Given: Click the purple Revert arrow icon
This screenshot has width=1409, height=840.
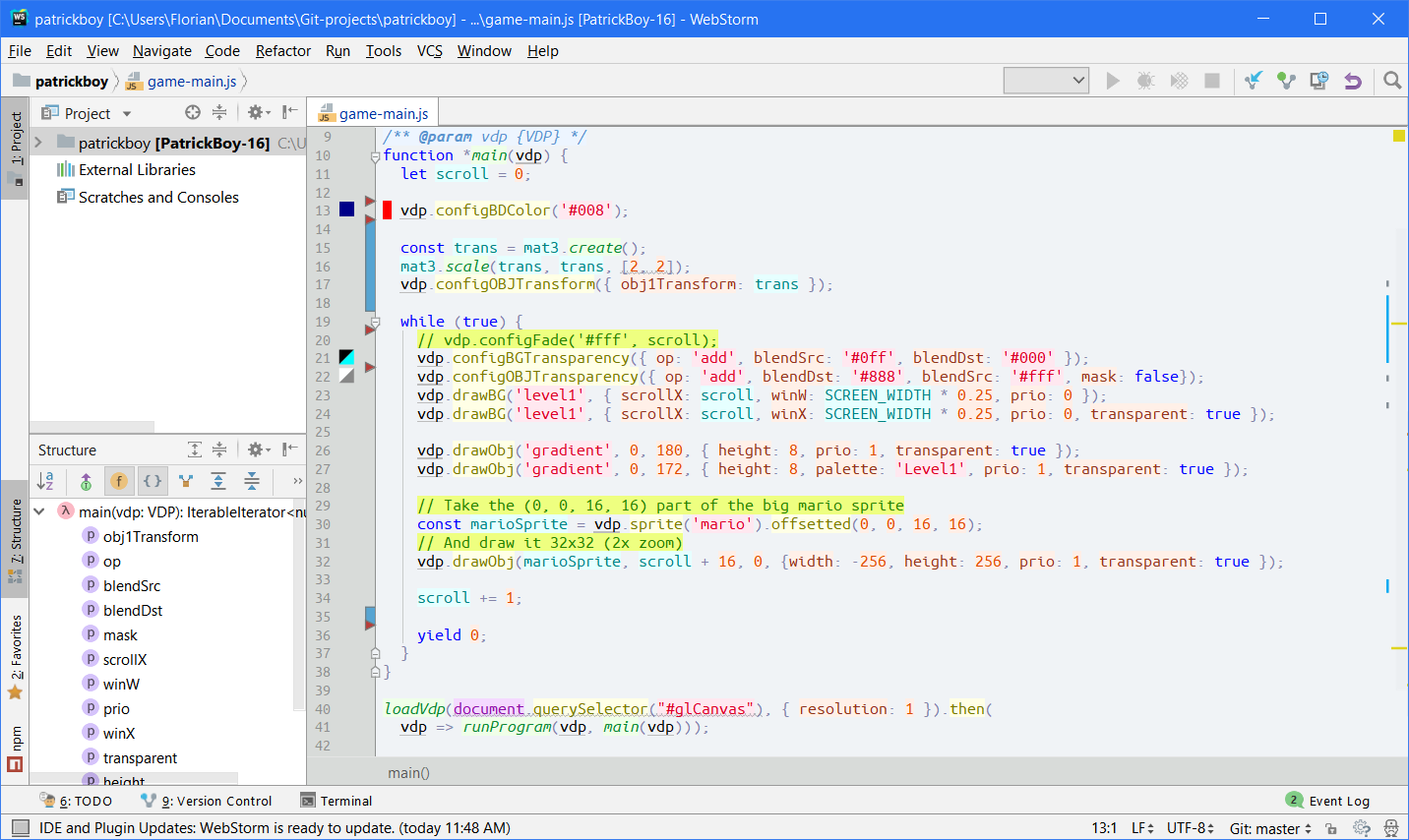Looking at the screenshot, I should coord(1353,81).
